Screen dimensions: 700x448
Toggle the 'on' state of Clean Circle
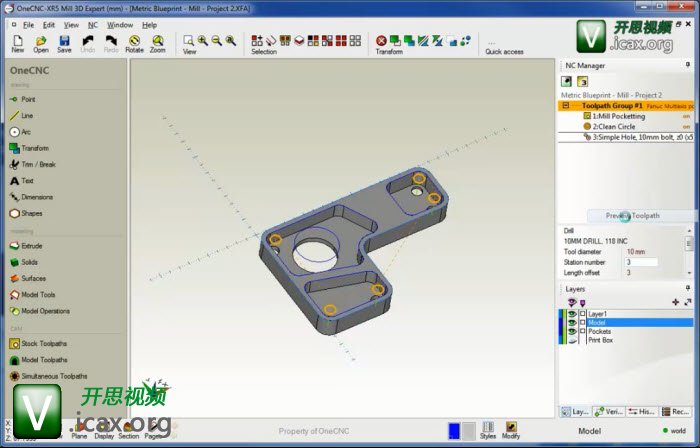pos(686,127)
